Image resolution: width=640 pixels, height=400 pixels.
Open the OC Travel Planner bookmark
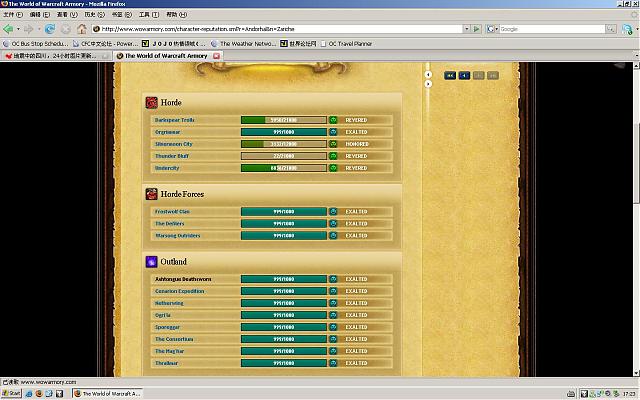pyautogui.click(x=346, y=44)
